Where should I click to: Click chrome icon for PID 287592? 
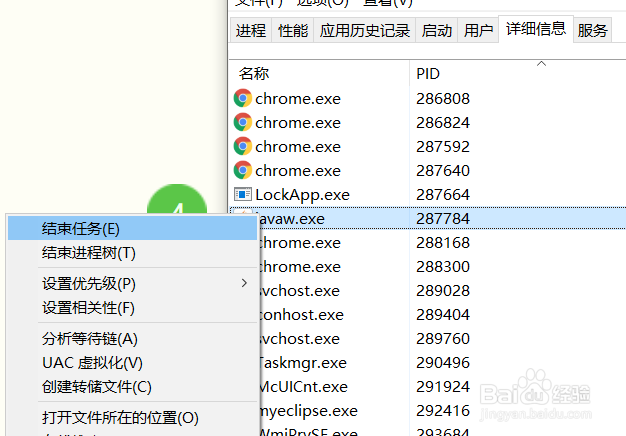[243, 146]
